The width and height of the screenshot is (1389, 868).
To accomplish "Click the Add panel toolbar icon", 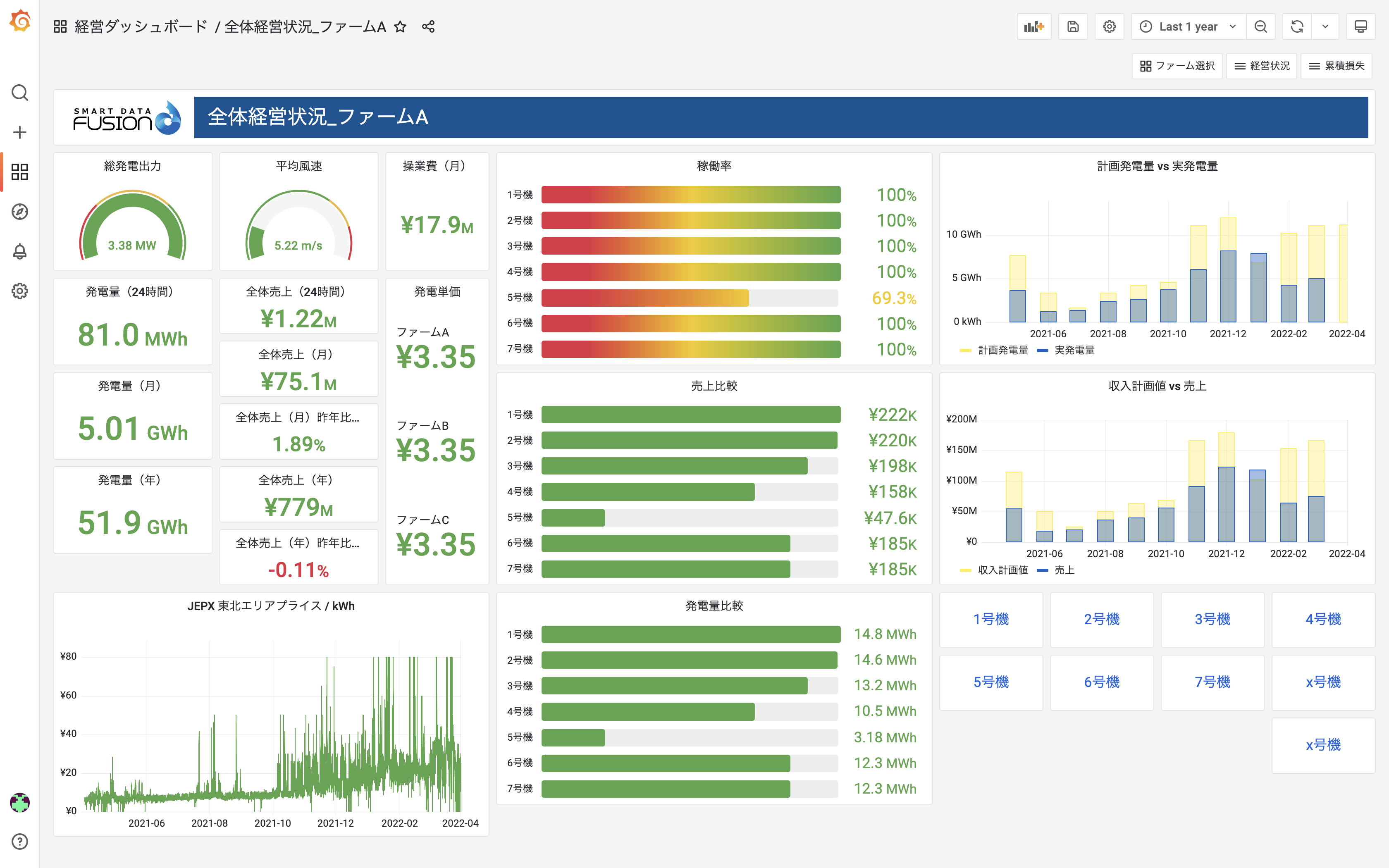I will 1034,27.
